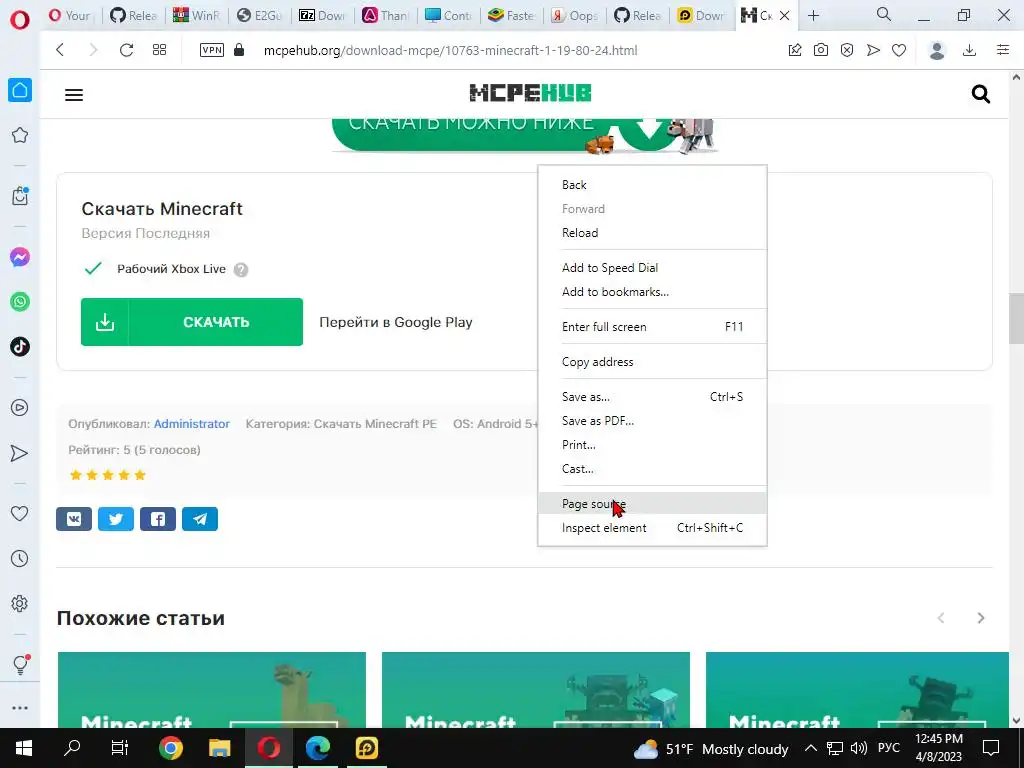The height and width of the screenshot is (768, 1024).
Task: Open File Explorer from taskbar
Action: [x=219, y=748]
